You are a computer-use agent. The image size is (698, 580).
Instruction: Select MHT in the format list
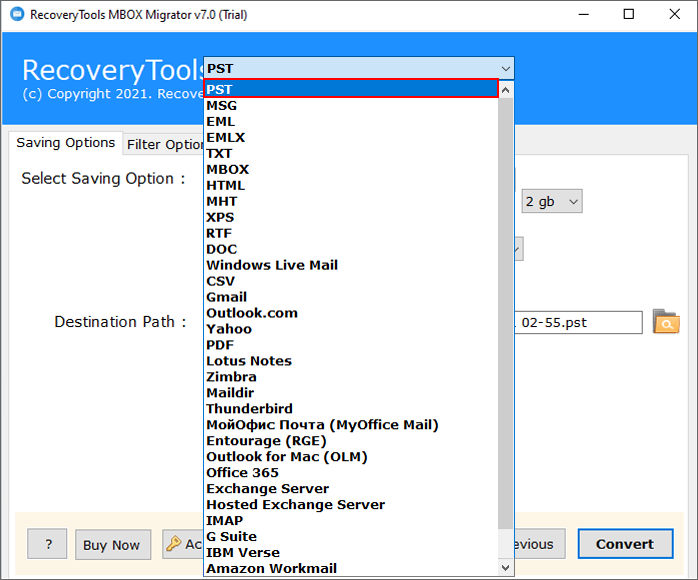coord(351,202)
